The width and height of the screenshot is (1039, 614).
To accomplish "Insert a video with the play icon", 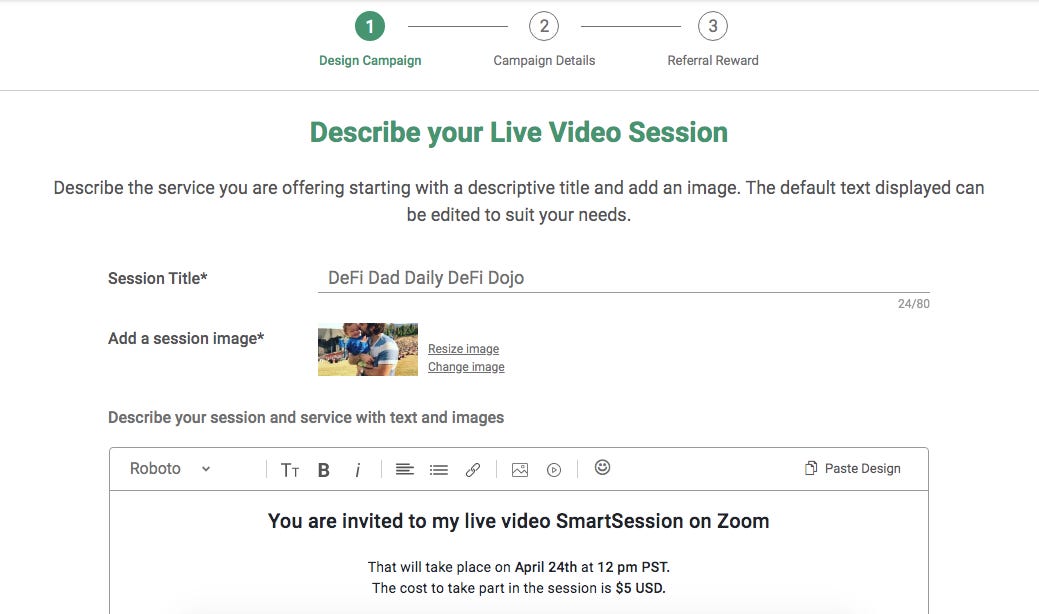I will pos(554,469).
